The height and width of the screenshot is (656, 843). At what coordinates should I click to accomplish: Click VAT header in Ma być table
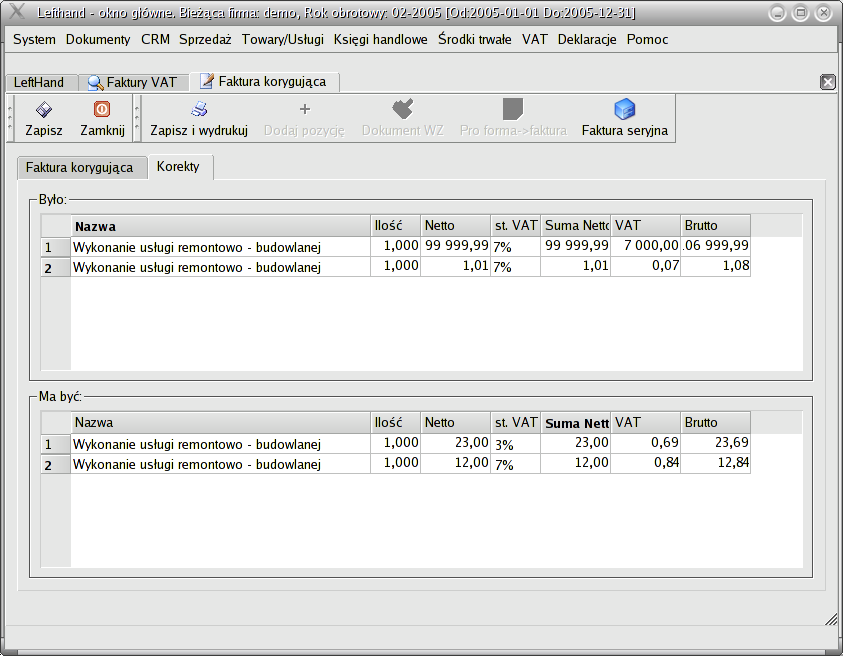(x=646, y=423)
